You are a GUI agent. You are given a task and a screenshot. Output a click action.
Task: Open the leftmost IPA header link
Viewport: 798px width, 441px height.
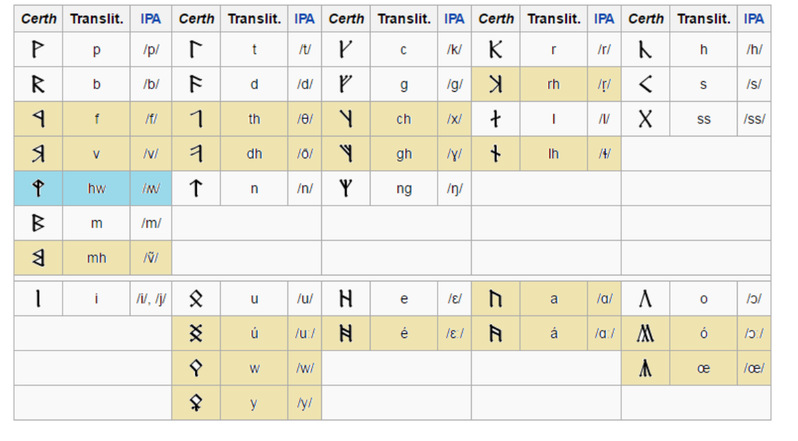[150, 19]
